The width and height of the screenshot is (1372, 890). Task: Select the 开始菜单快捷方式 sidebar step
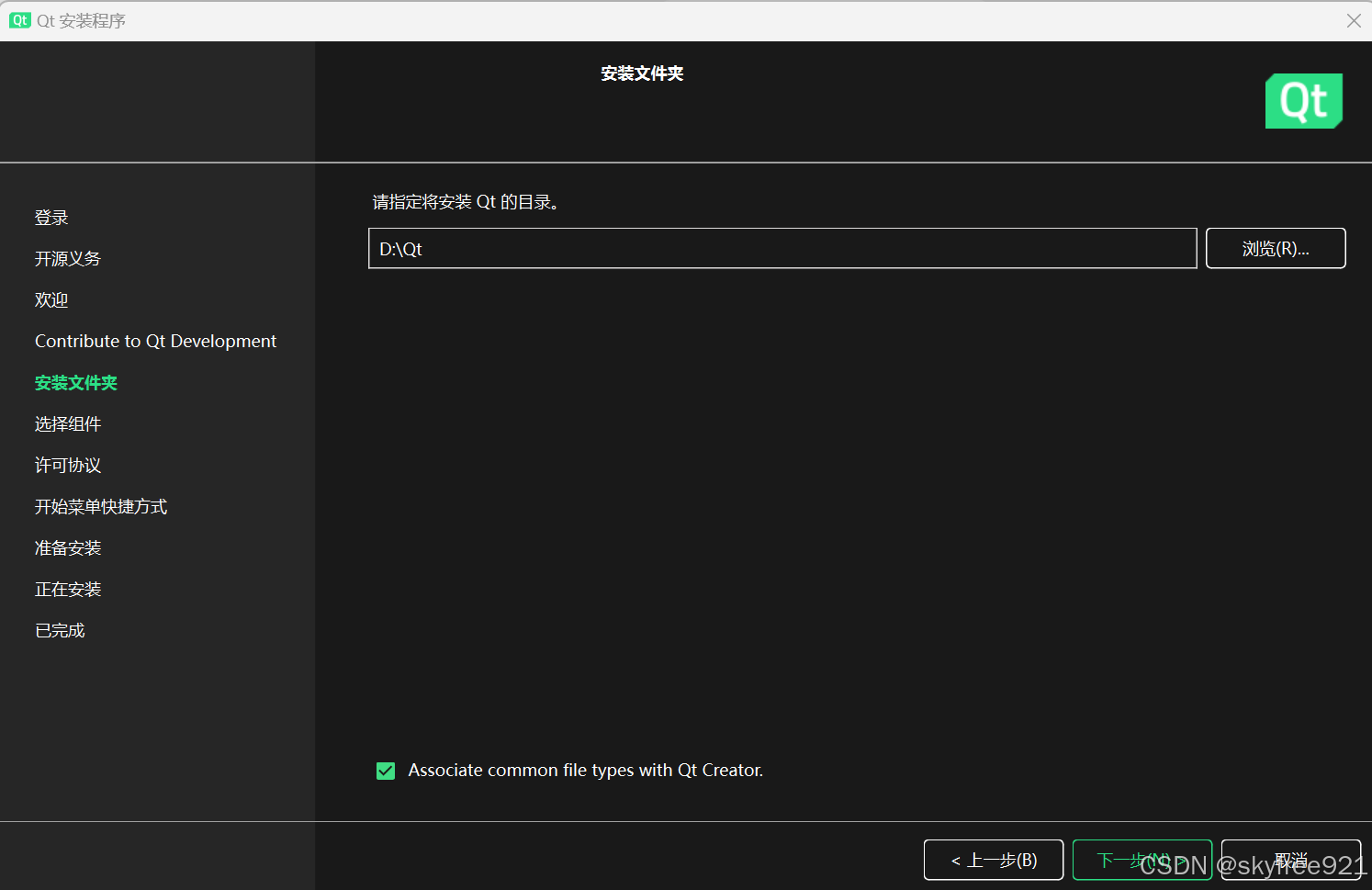coord(101,507)
